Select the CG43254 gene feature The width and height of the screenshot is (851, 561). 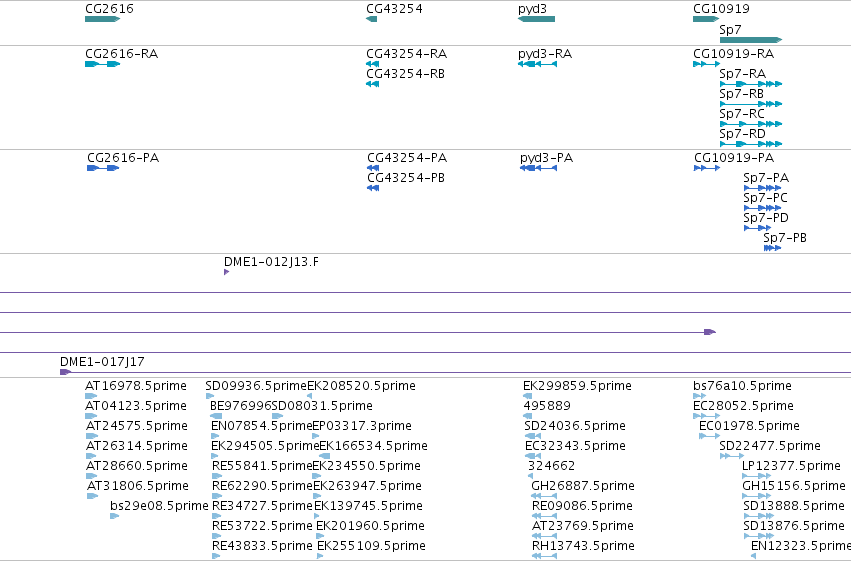(x=372, y=19)
